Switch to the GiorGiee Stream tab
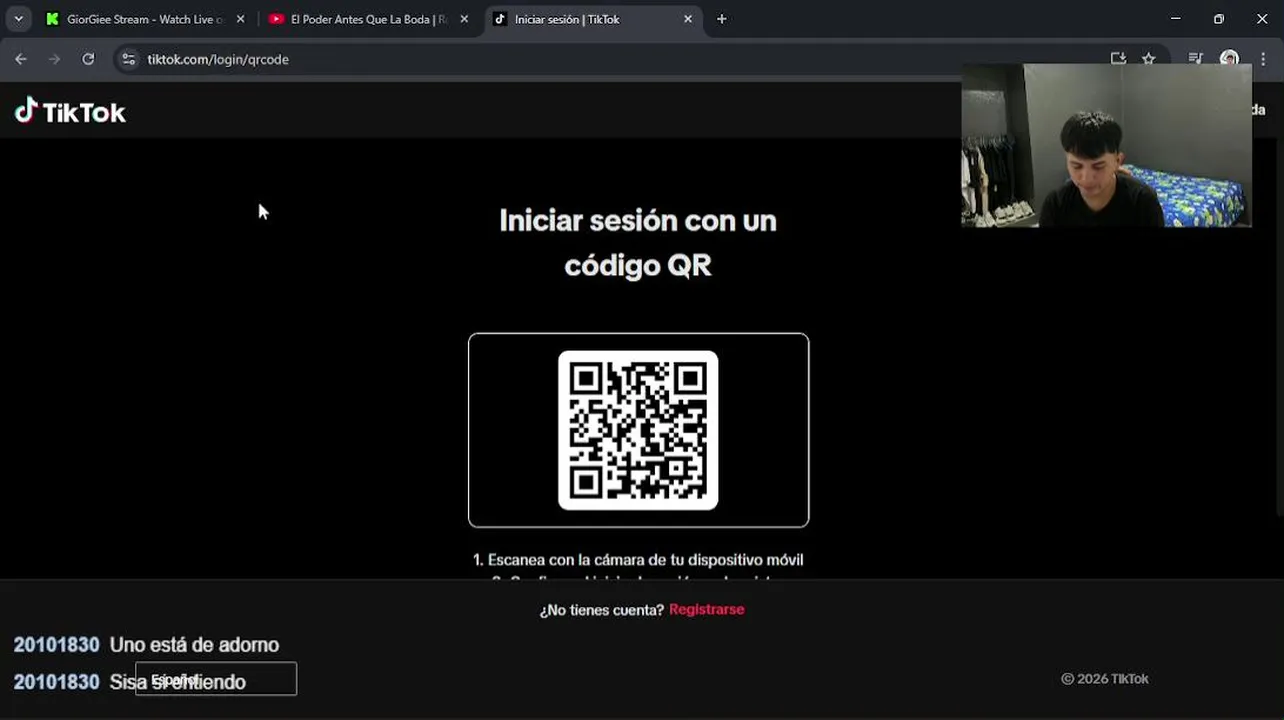 [143, 19]
